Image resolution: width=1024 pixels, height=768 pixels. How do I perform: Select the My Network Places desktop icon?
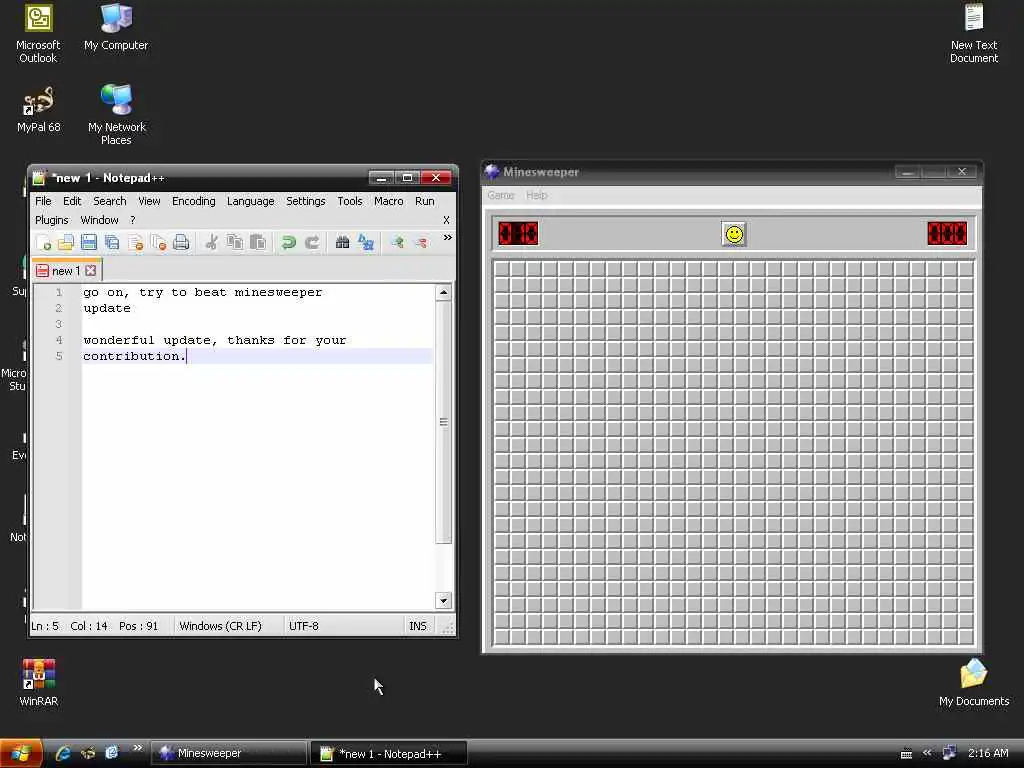point(116,114)
